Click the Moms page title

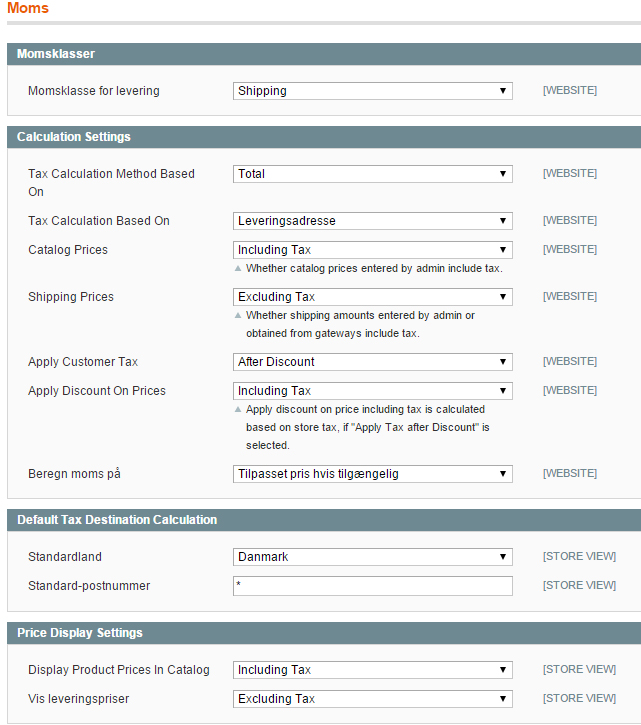[28, 8]
